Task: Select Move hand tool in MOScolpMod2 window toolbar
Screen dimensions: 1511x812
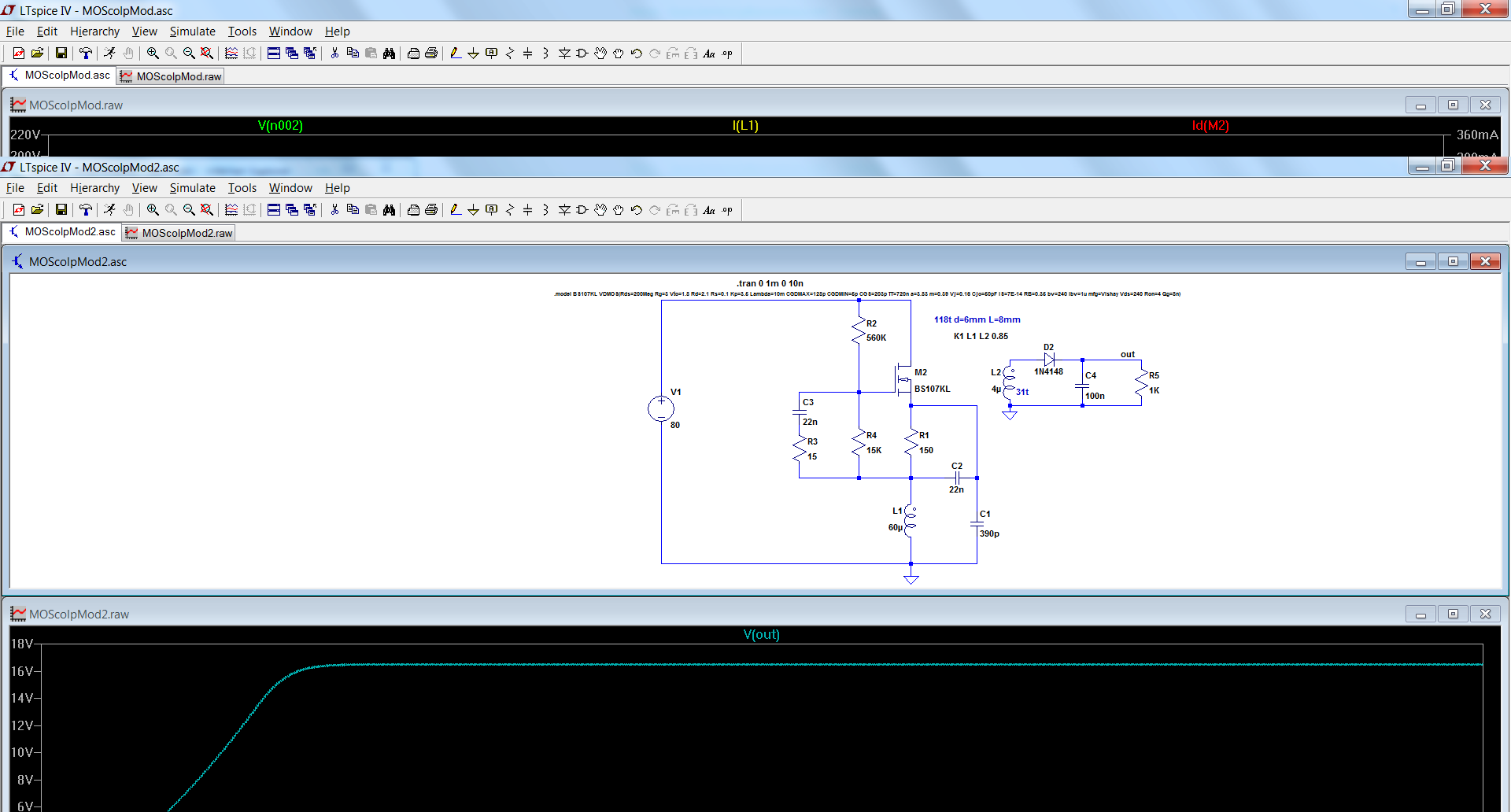Action: coord(600,210)
